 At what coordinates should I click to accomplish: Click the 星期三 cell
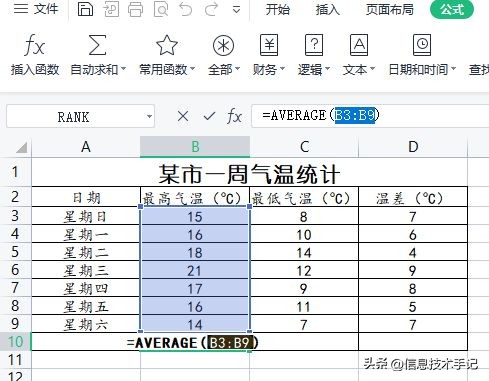pyautogui.click(x=86, y=270)
